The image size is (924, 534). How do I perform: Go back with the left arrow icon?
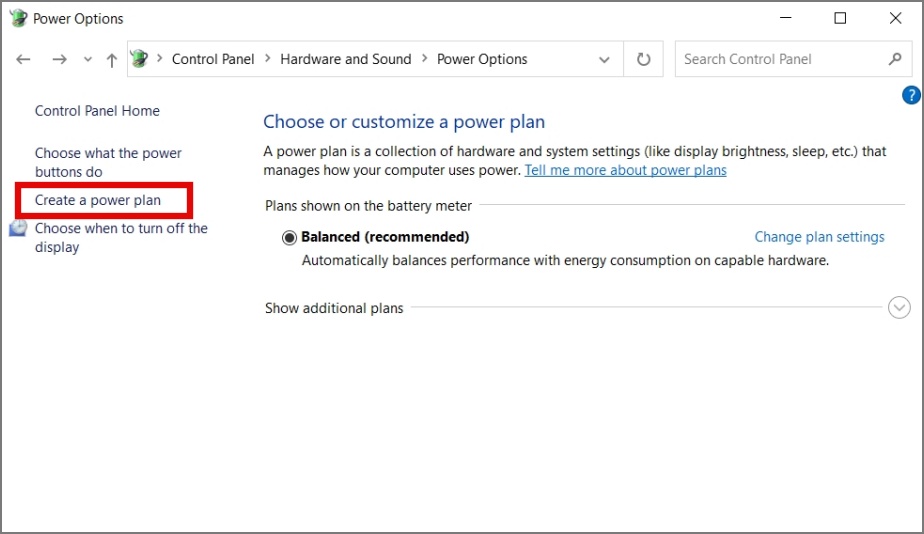tap(23, 59)
